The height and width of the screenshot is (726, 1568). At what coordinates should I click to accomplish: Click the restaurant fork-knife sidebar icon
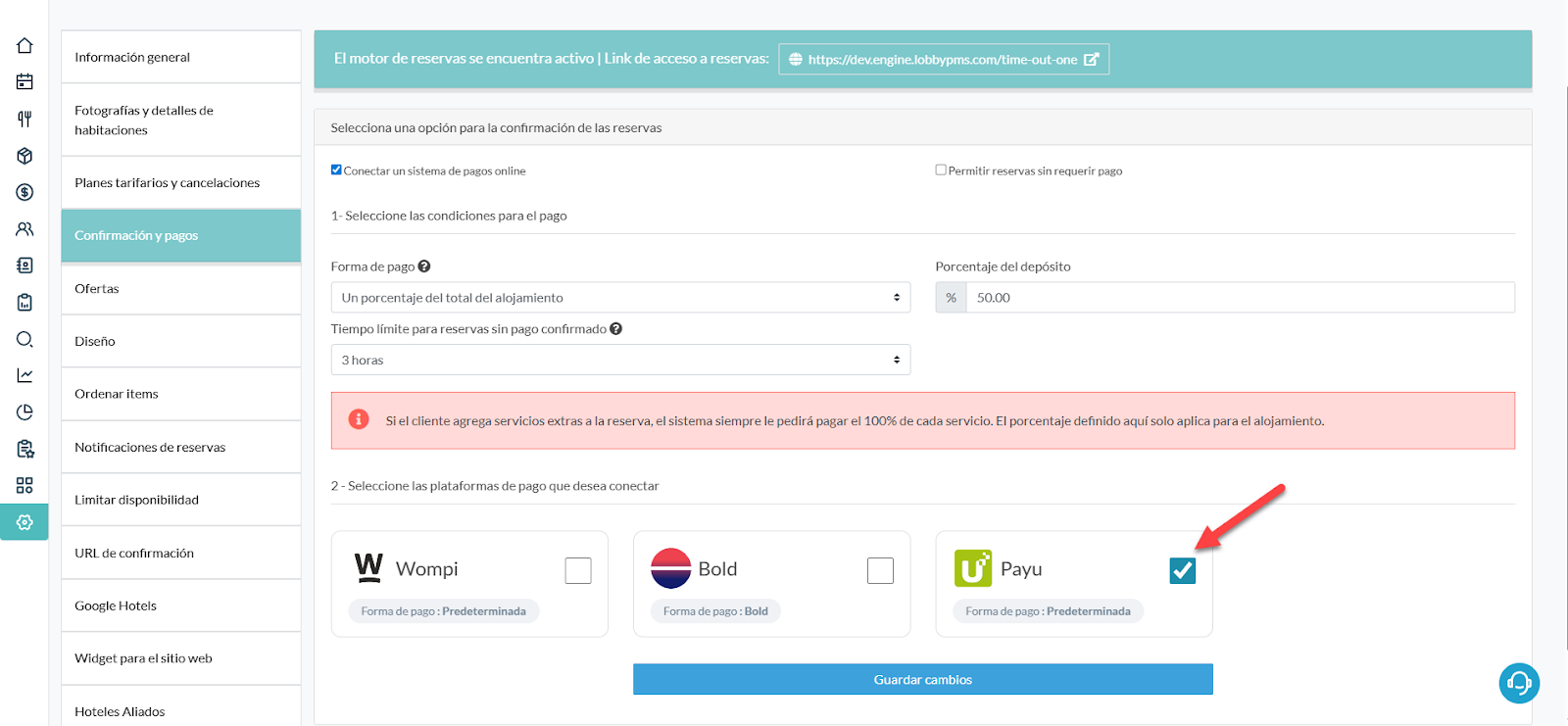pos(24,120)
